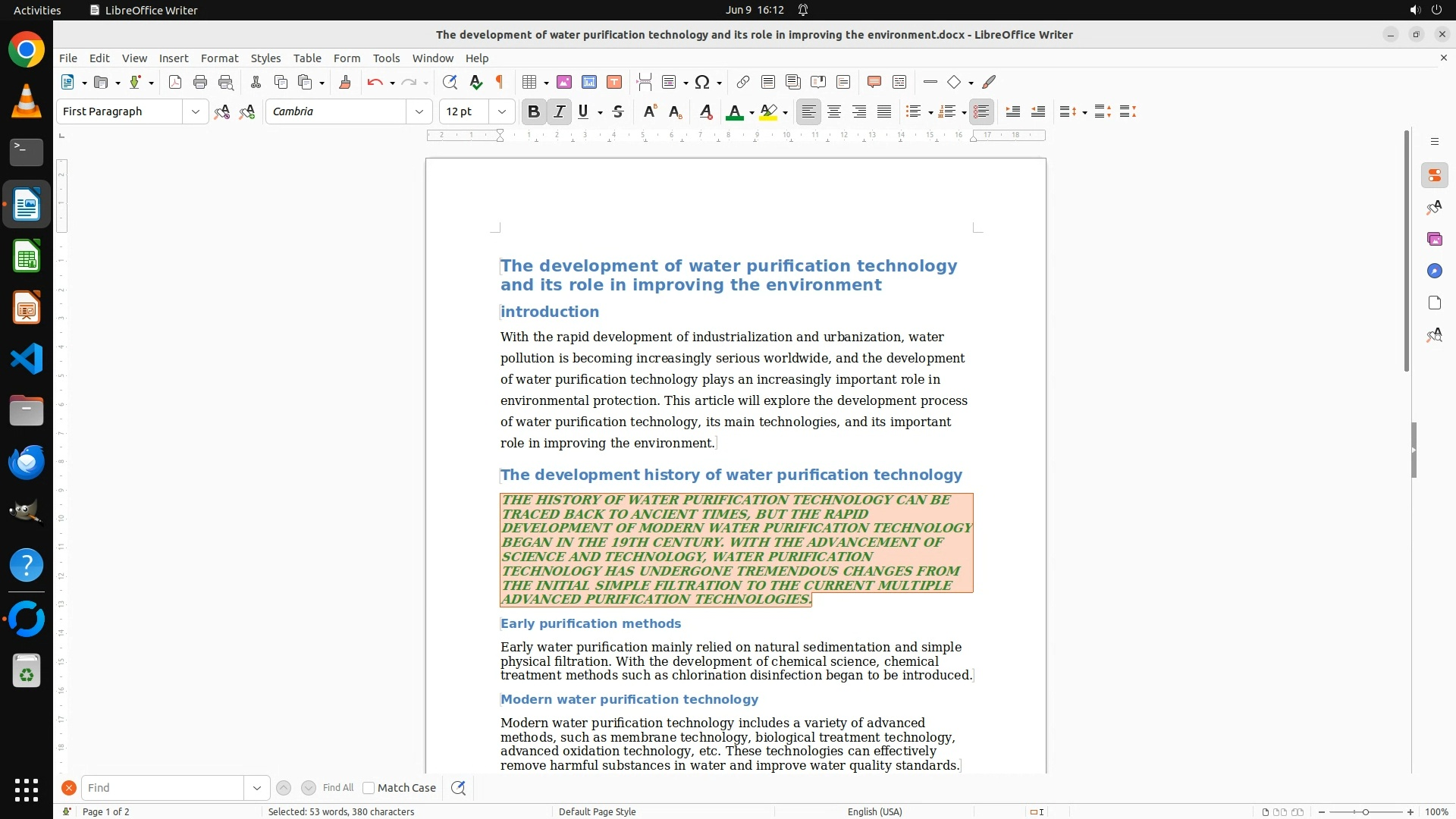The image size is (1456, 819).
Task: Toggle Bold formatting off
Action: [x=533, y=111]
